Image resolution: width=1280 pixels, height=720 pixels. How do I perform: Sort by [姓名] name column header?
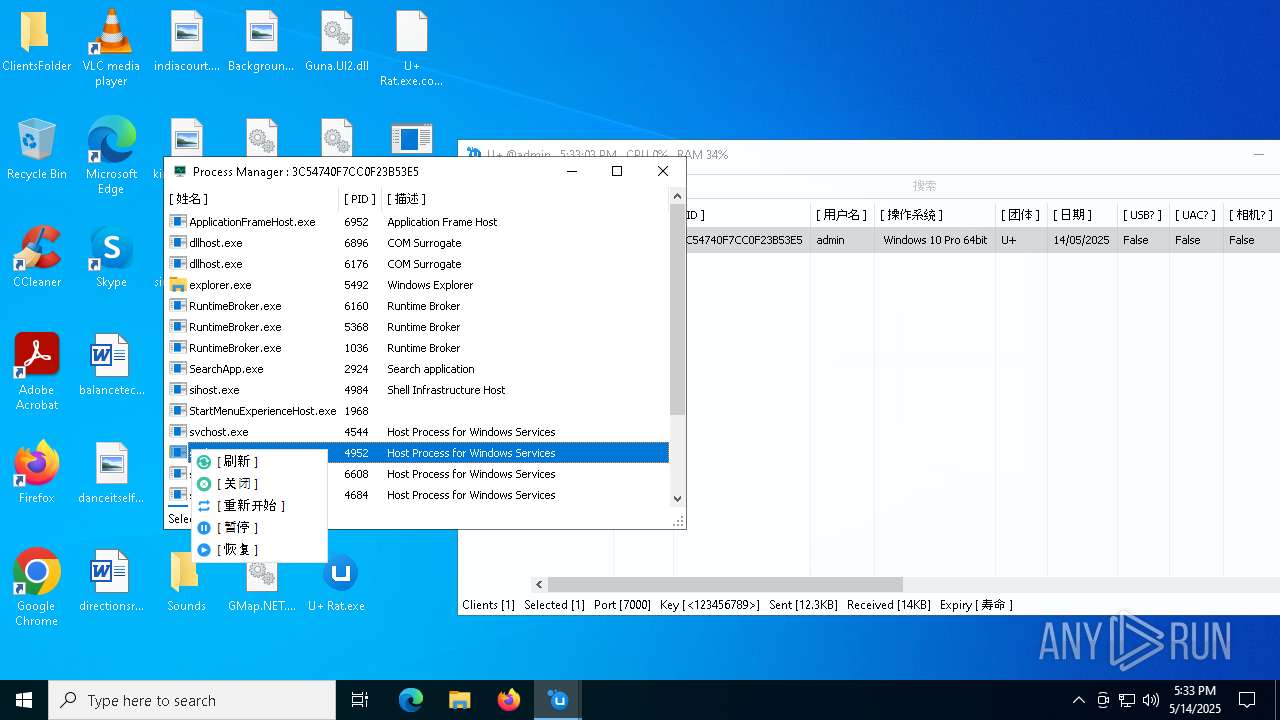(253, 199)
